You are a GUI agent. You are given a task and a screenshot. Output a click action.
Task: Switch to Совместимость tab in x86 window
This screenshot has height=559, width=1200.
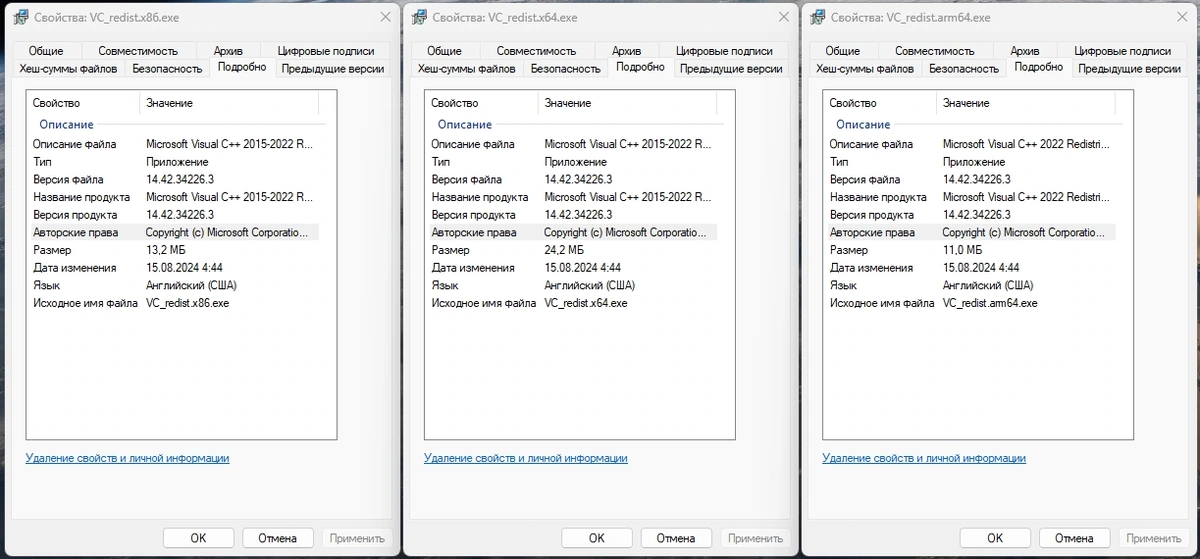click(138, 51)
